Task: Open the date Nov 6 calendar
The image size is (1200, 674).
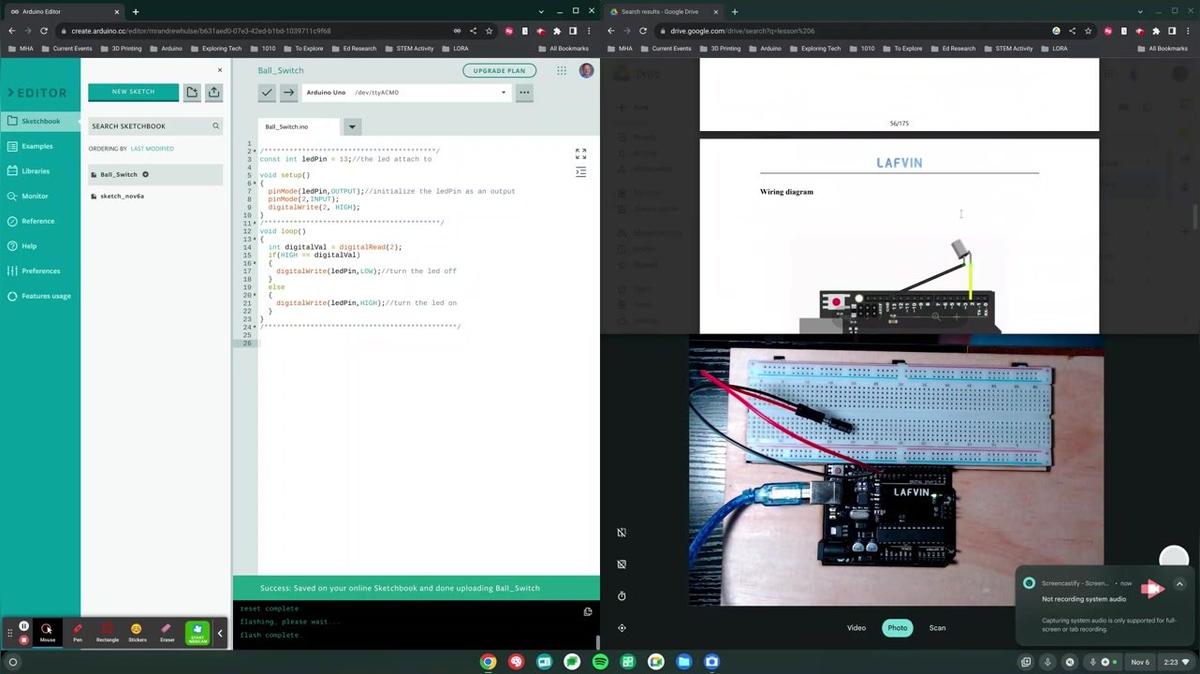Action: (1140, 662)
